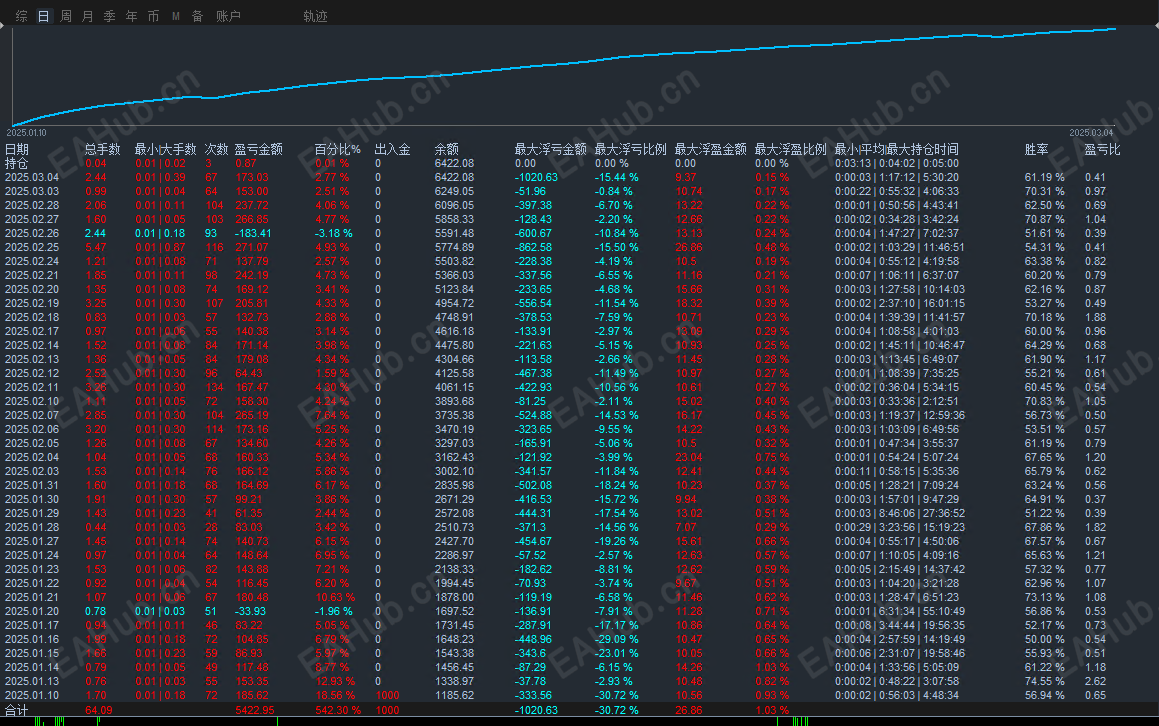Click the 最小|平均|最大持仓时间 column header
This screenshot has height=726, width=1159.
tap(897, 149)
